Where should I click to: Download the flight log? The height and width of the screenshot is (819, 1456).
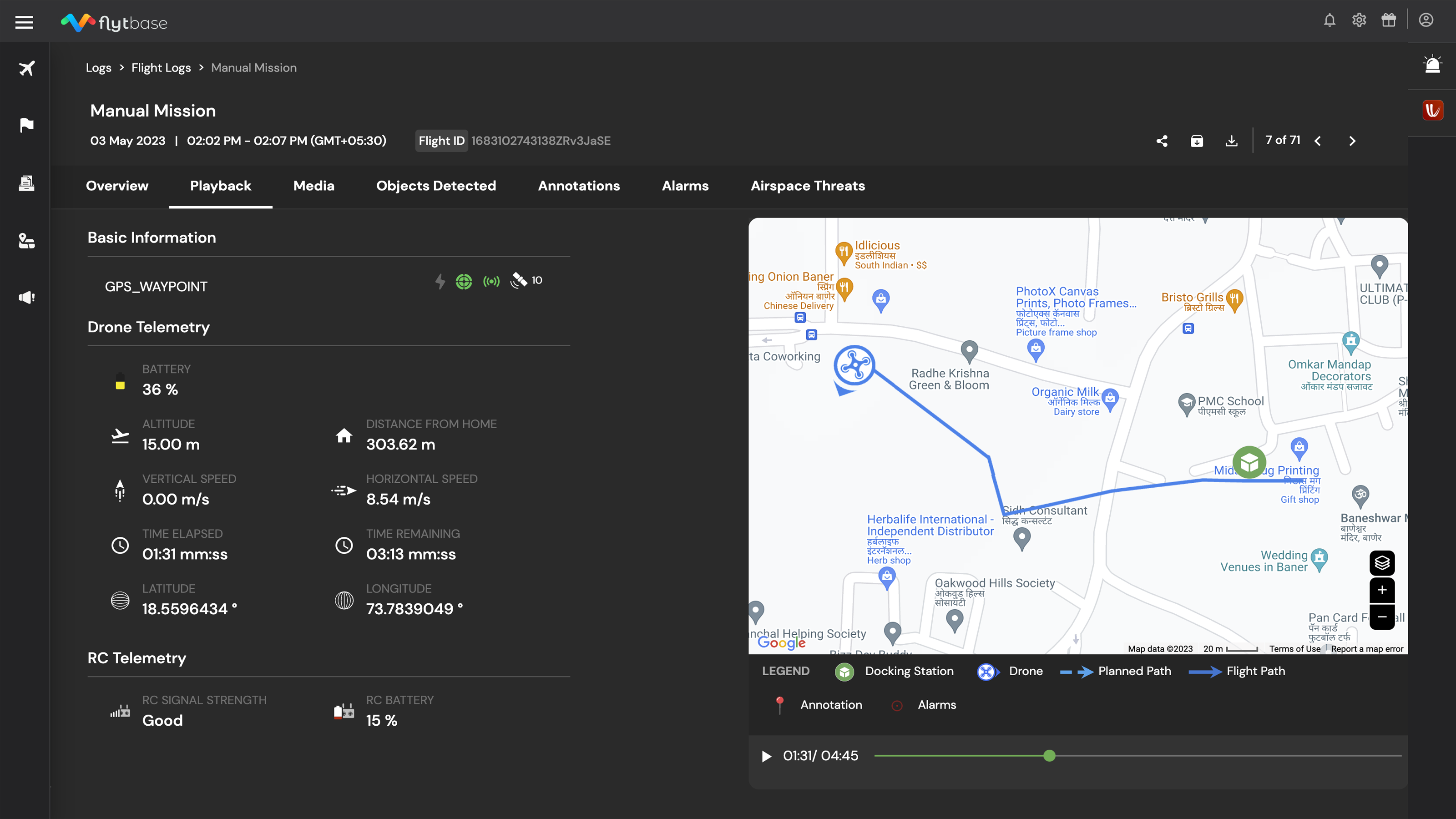tap(1232, 142)
